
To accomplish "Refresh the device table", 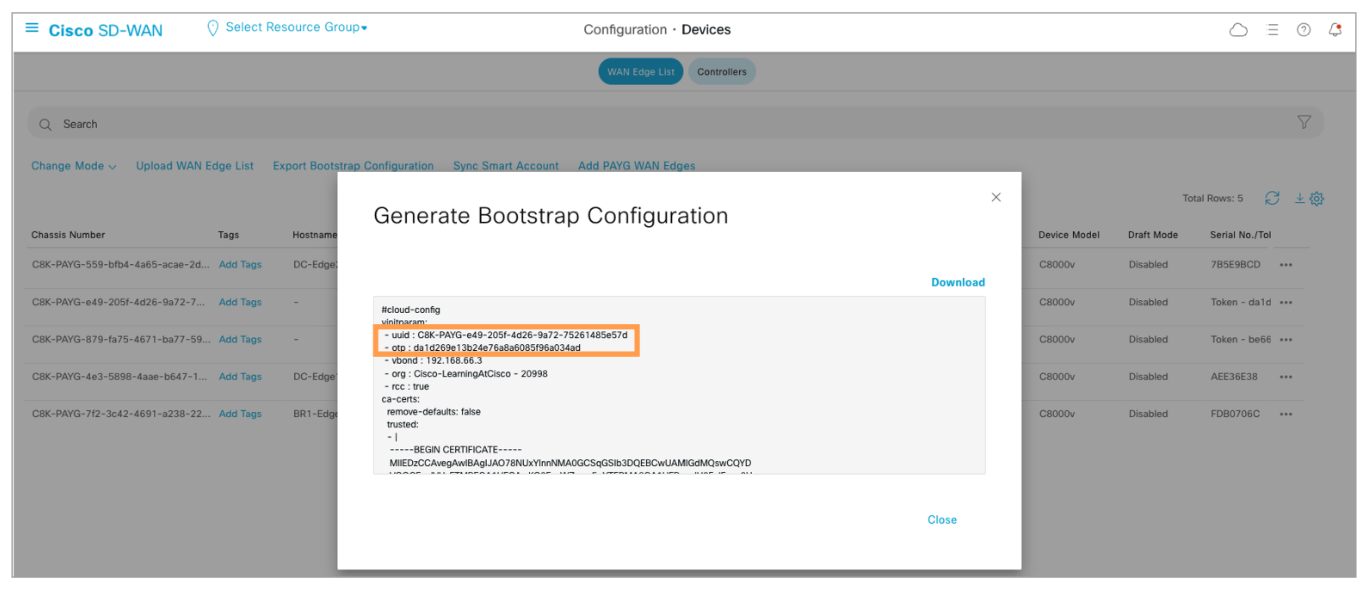I will pos(1272,198).
